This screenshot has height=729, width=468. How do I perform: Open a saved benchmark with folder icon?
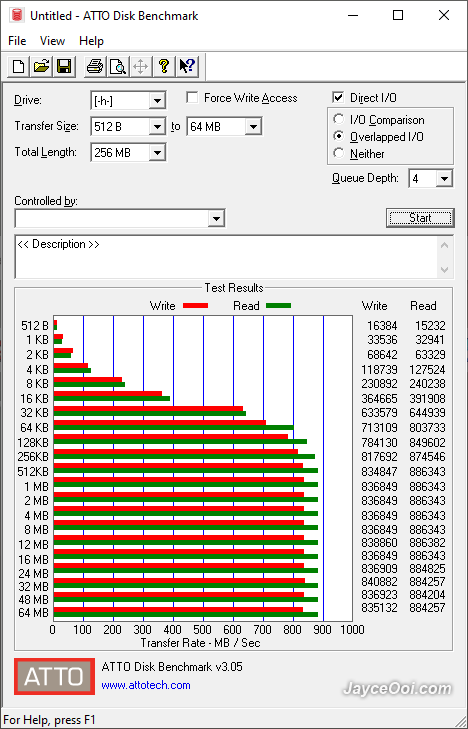point(41,66)
